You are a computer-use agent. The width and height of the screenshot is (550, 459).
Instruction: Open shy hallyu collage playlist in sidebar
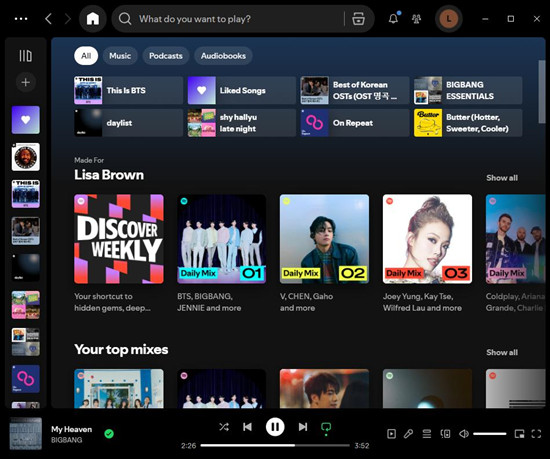[x=26, y=305]
